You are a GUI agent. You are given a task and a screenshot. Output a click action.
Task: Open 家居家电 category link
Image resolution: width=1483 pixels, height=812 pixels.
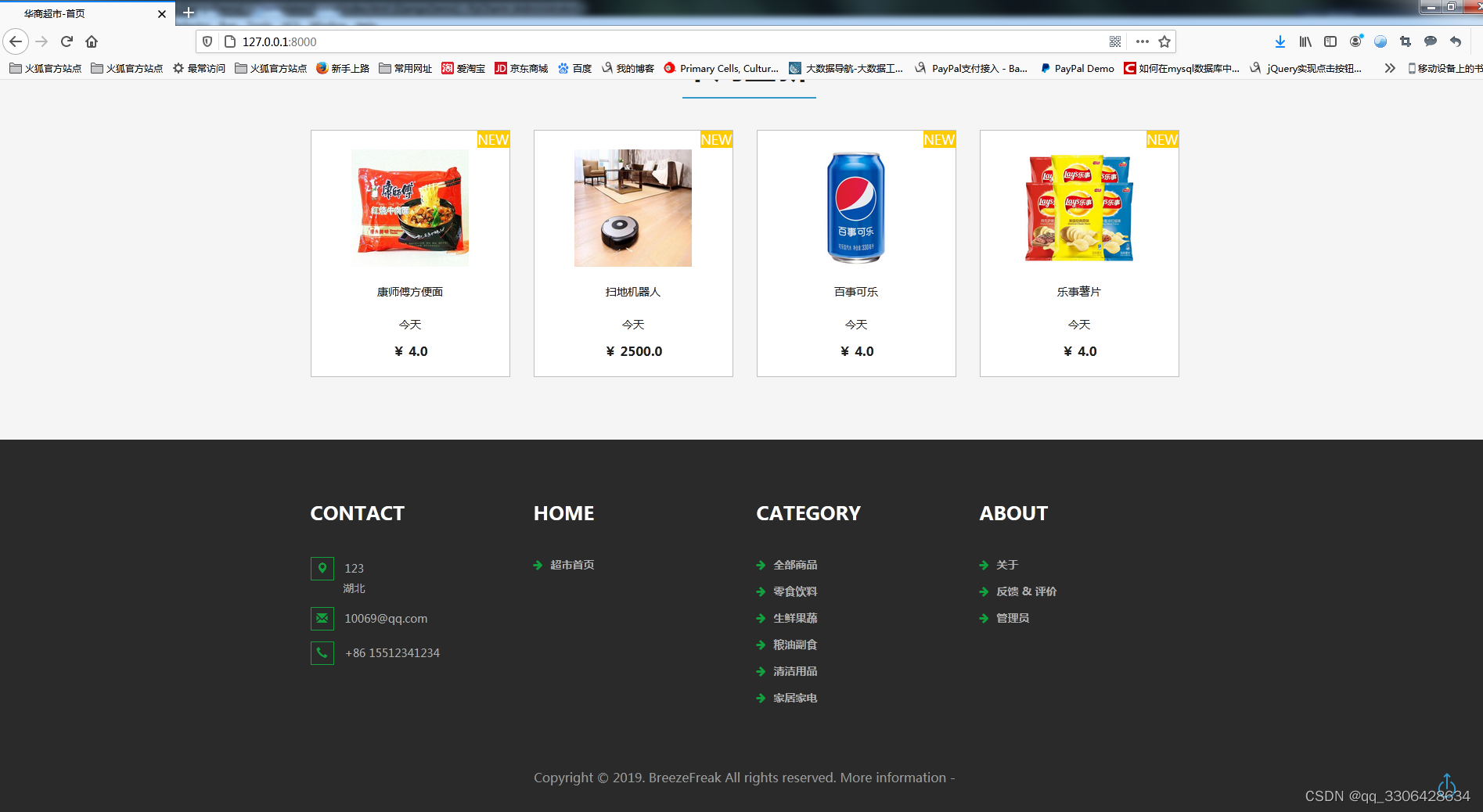pyautogui.click(x=795, y=698)
